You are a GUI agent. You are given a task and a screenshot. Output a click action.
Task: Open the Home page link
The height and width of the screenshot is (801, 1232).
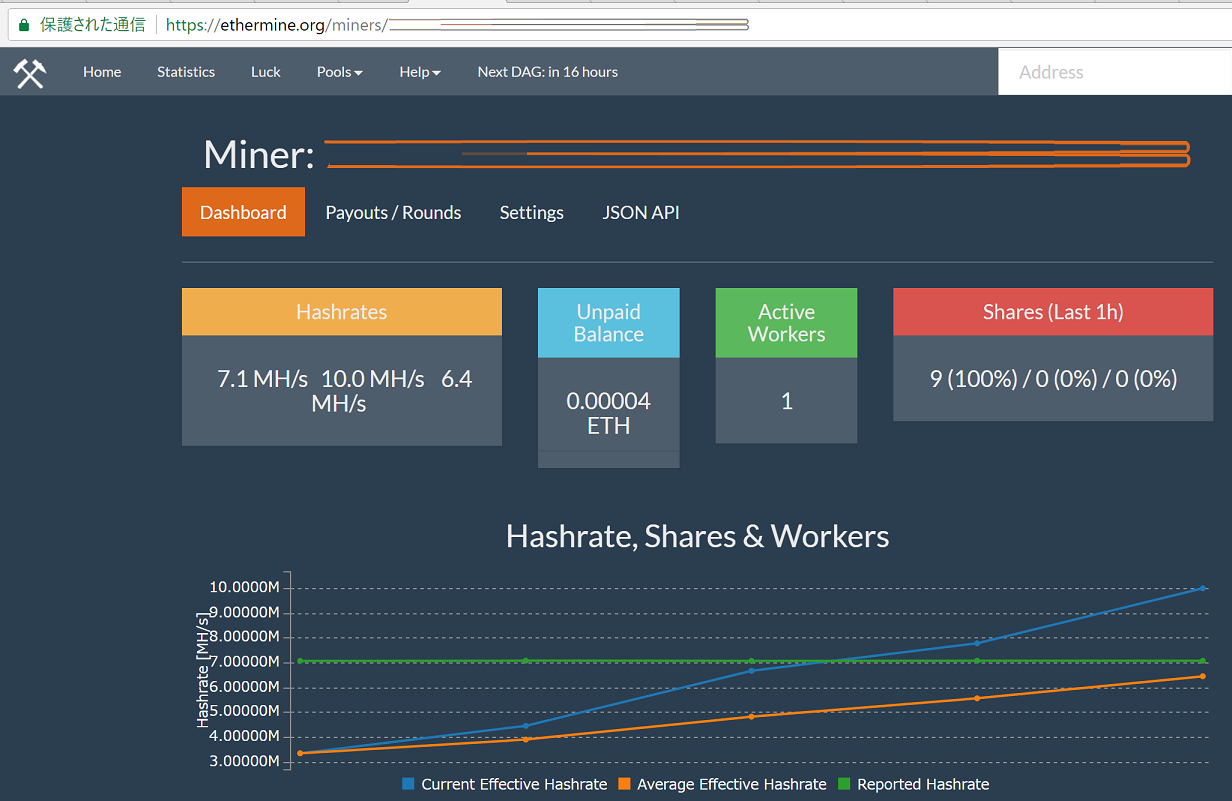(x=102, y=72)
